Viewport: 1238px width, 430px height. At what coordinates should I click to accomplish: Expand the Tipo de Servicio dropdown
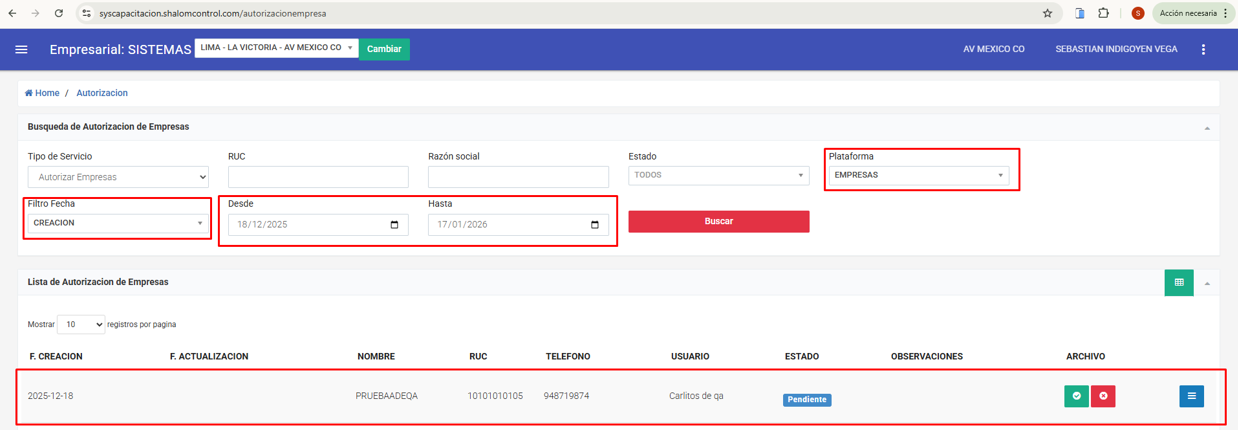pos(118,177)
